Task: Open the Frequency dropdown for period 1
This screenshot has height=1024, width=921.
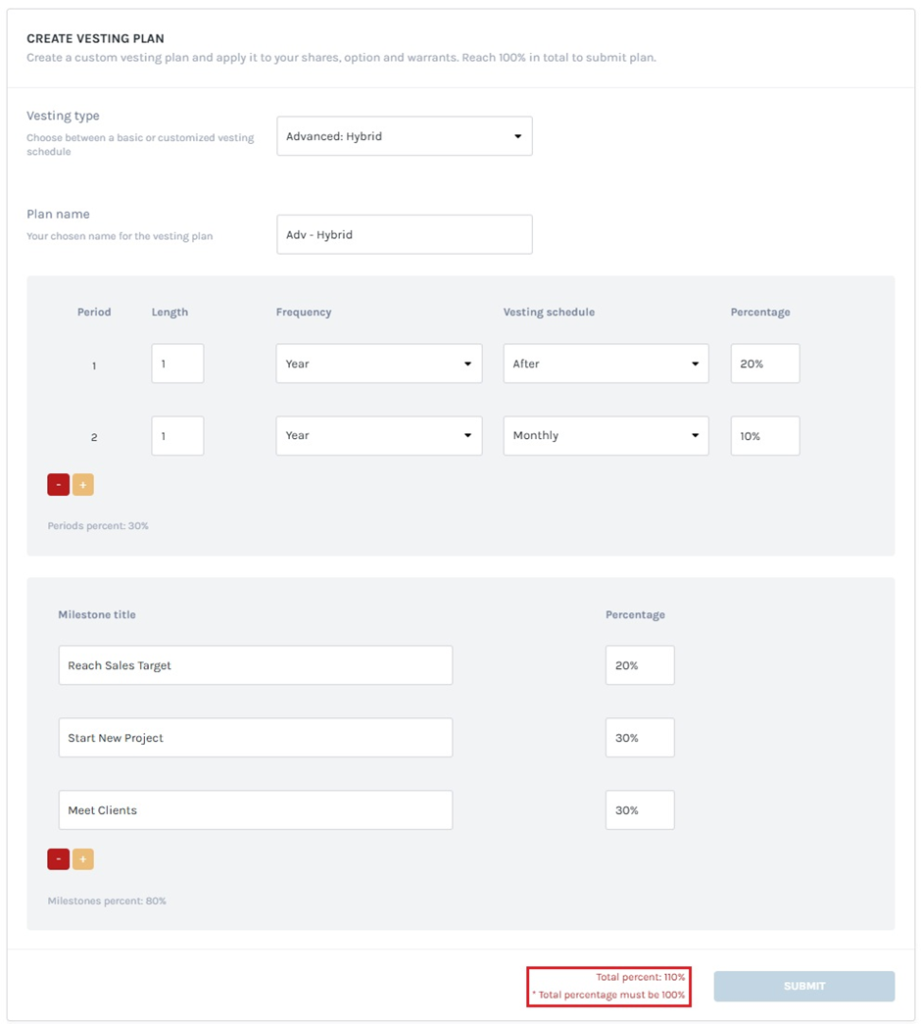Action: click(x=378, y=363)
